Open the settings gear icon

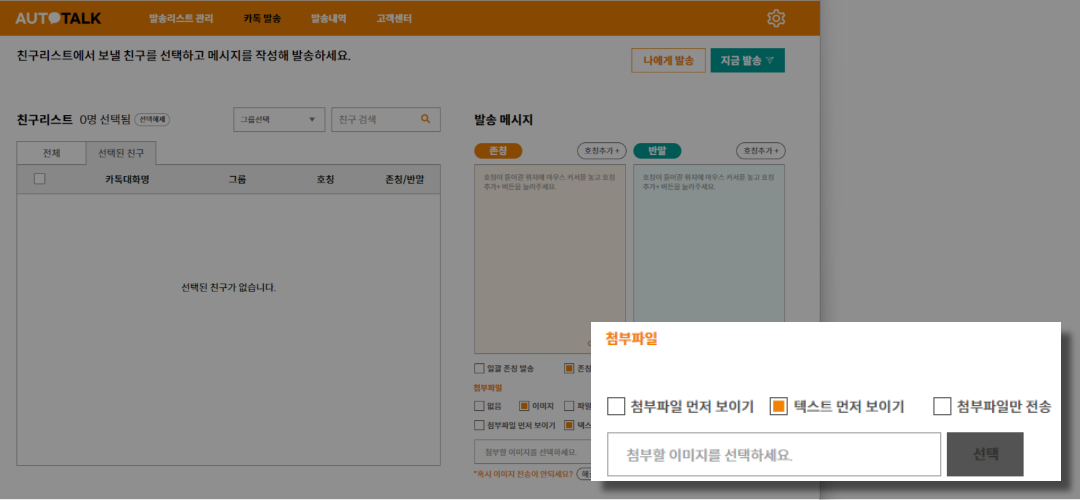(776, 19)
